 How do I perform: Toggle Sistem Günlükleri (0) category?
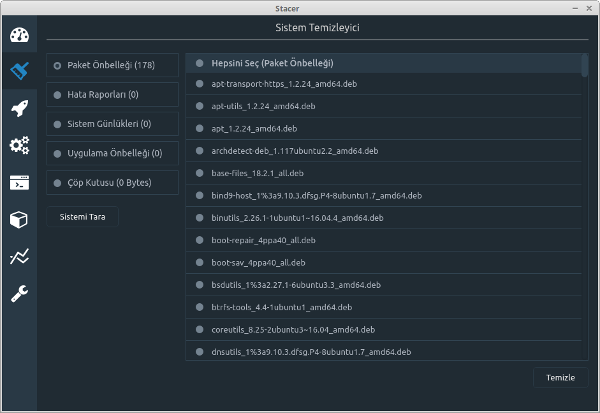112,124
